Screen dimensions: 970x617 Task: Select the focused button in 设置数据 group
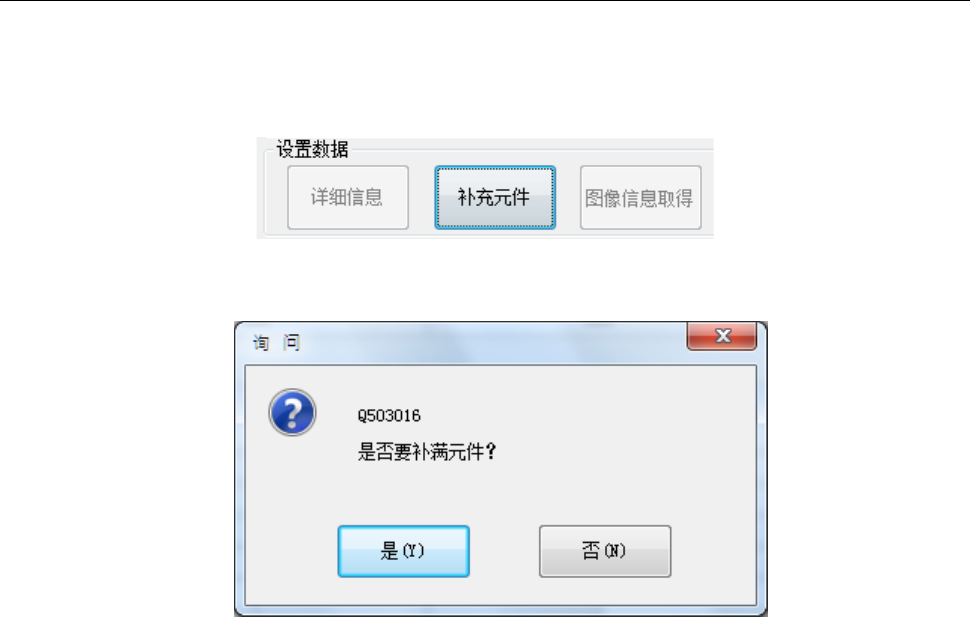[x=495, y=197]
